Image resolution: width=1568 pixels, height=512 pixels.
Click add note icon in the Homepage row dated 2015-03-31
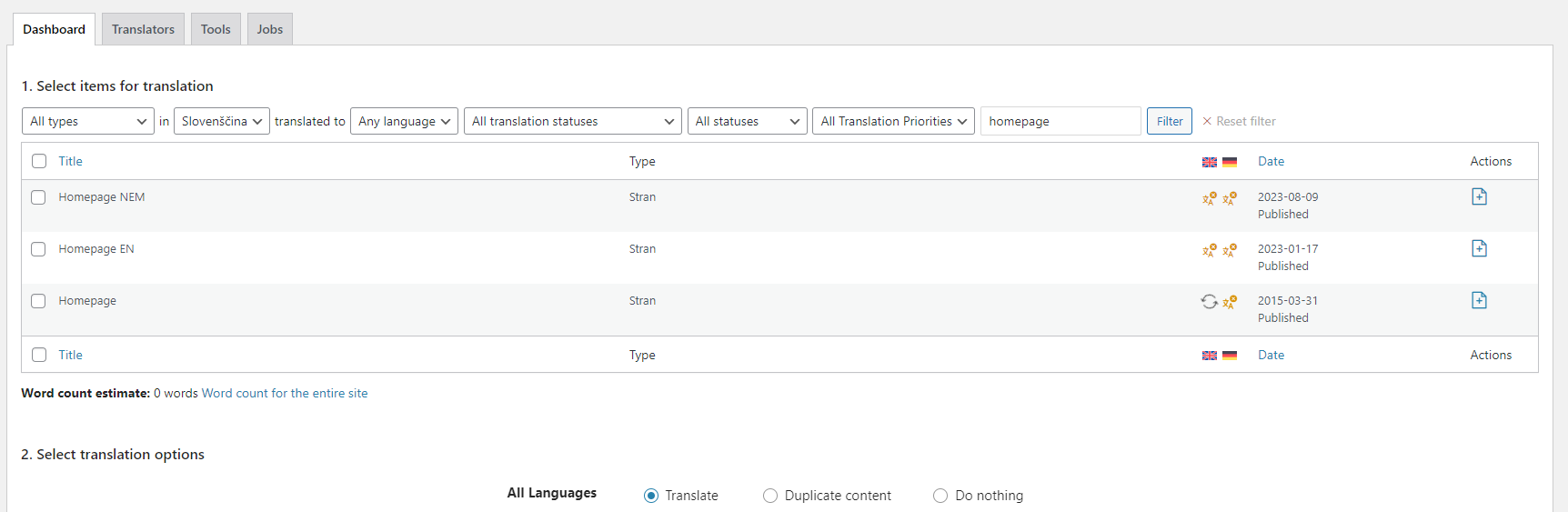pos(1479,300)
